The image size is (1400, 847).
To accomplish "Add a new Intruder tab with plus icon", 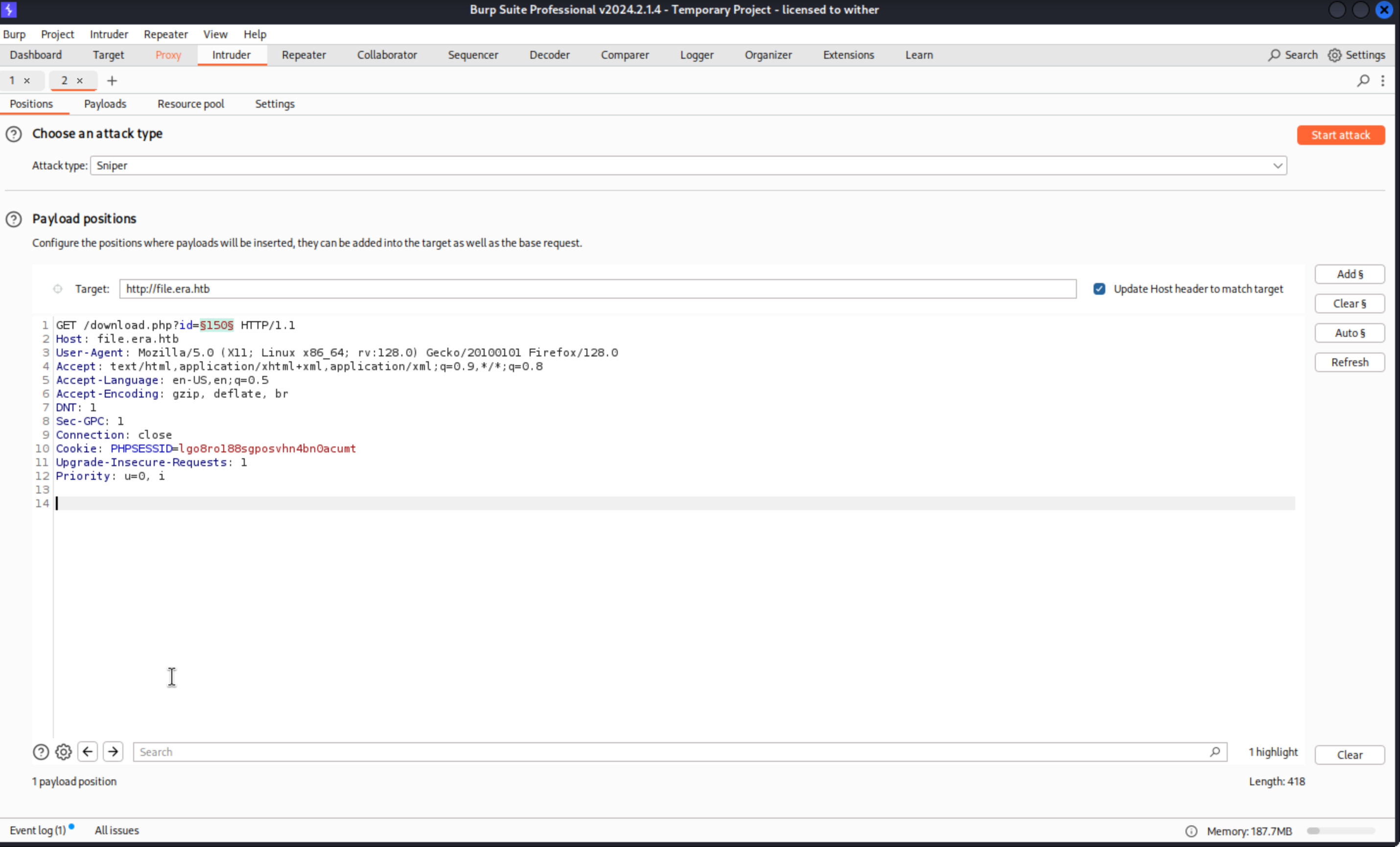I will pyautogui.click(x=112, y=81).
